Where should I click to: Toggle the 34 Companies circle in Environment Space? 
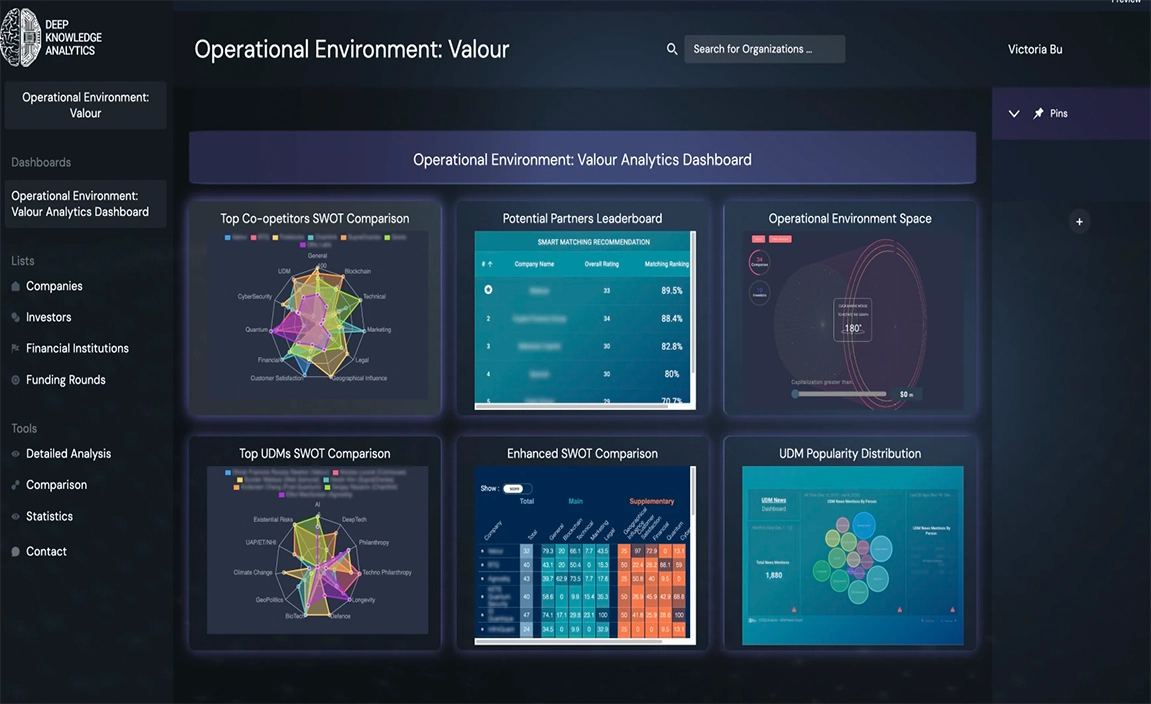point(759,262)
